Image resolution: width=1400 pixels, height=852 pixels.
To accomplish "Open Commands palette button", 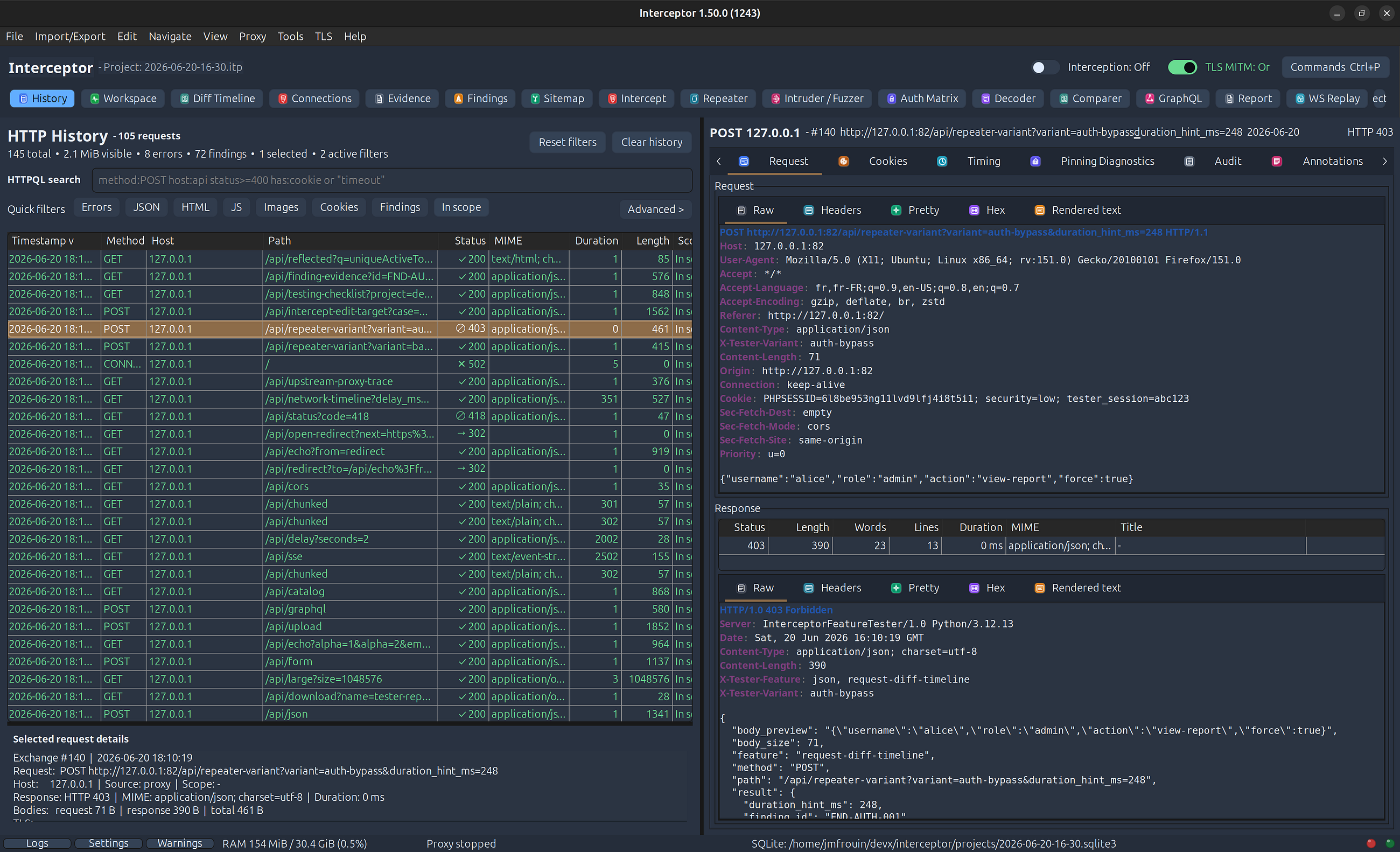I will click(1335, 67).
